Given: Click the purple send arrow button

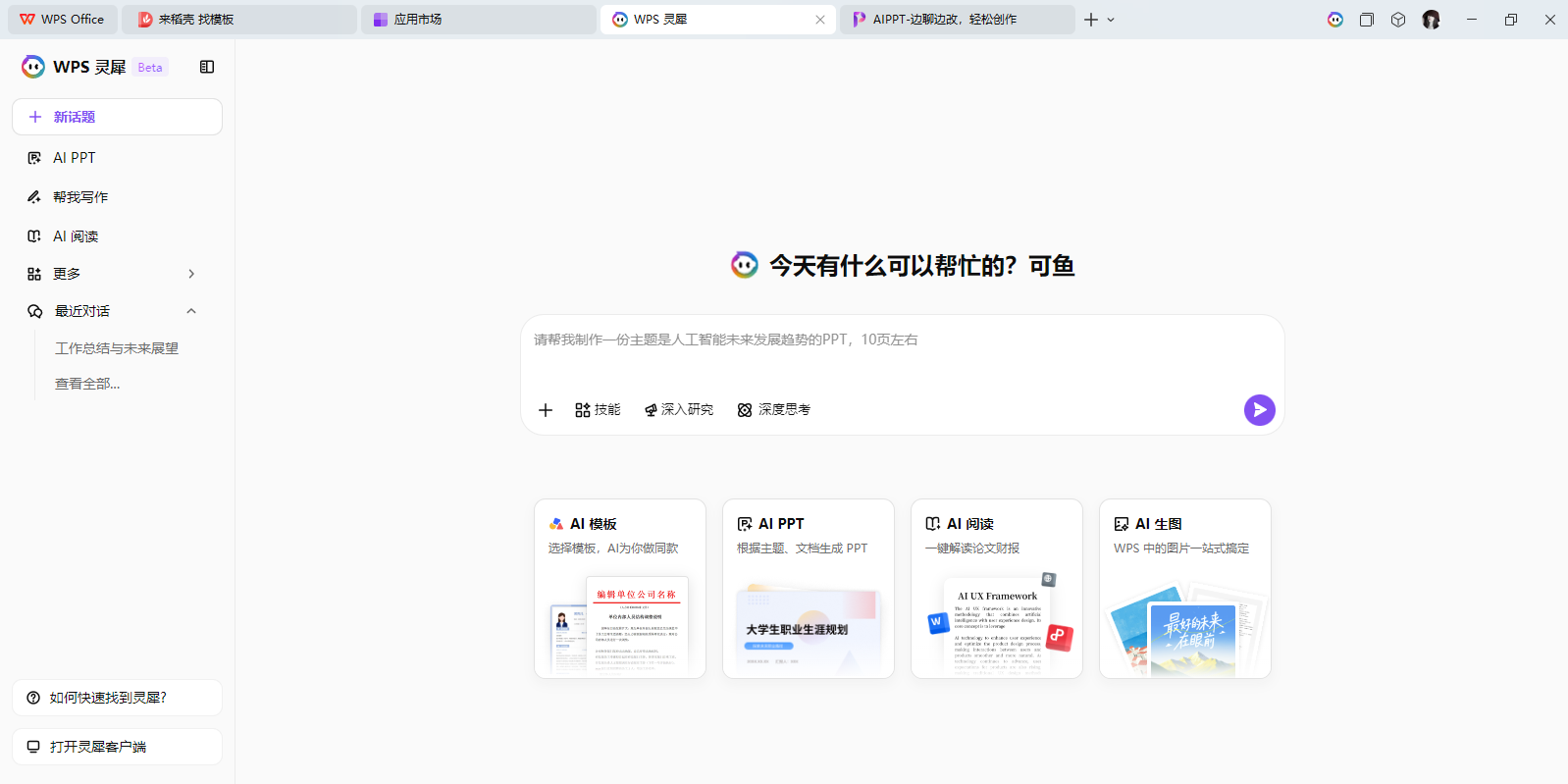Looking at the screenshot, I should pos(1259,409).
